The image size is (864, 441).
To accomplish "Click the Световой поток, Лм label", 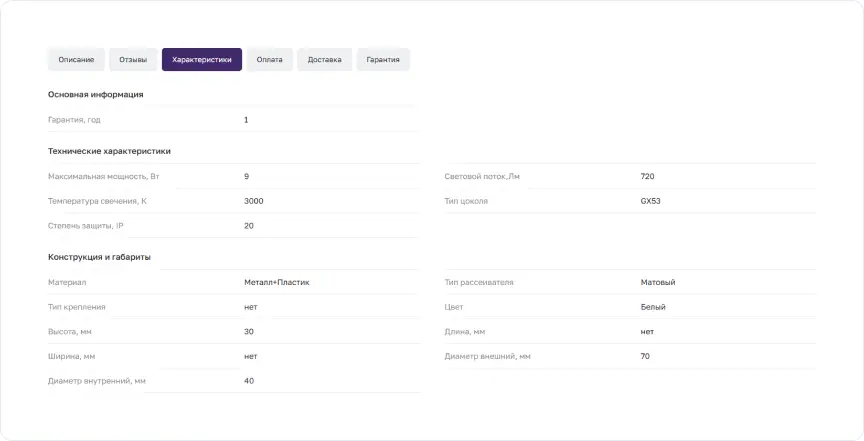I will click(483, 176).
